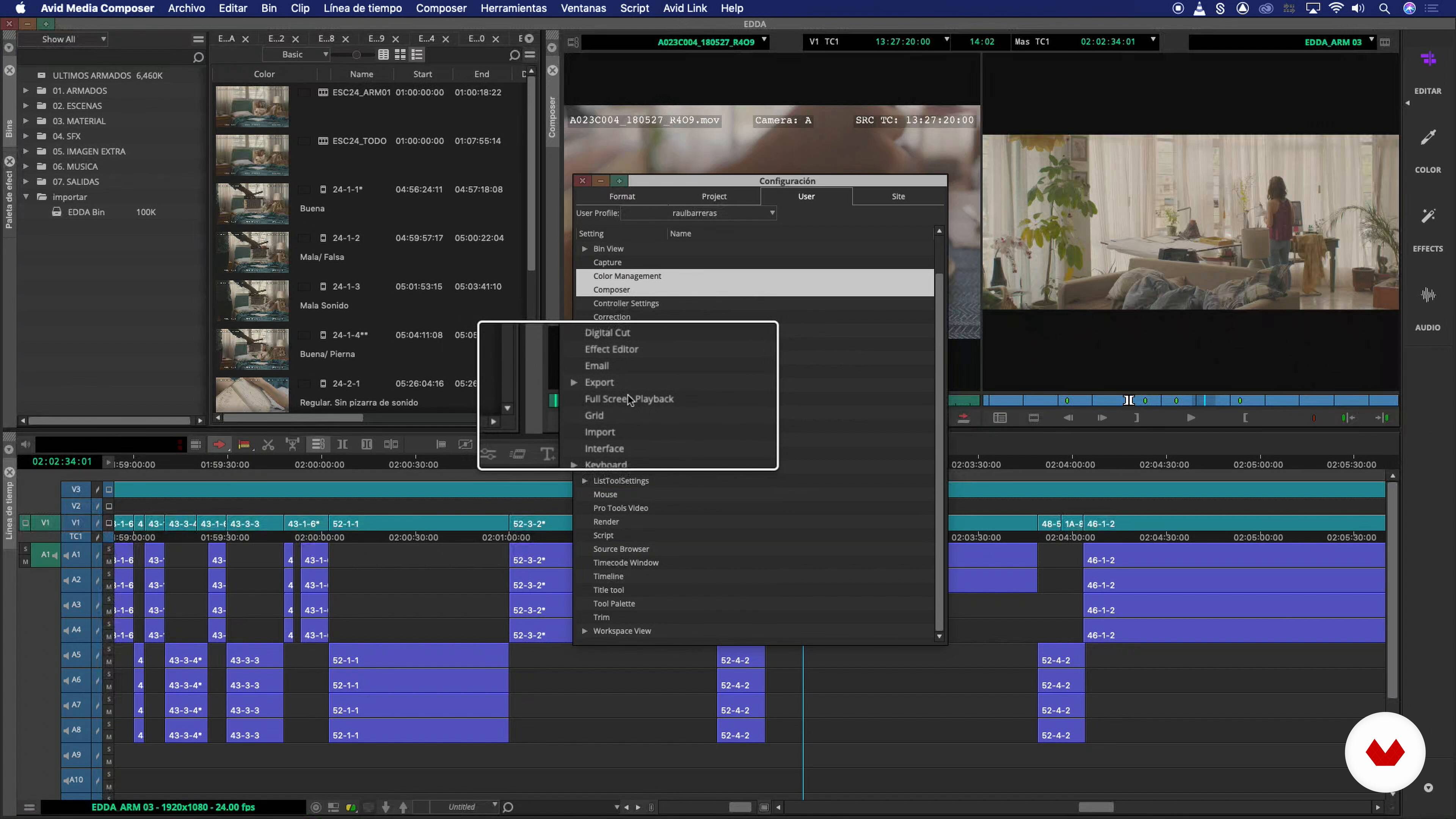This screenshot has width=1456, height=819.
Task: Toggle Link Selection in timeline toolbar
Action: coord(318,445)
